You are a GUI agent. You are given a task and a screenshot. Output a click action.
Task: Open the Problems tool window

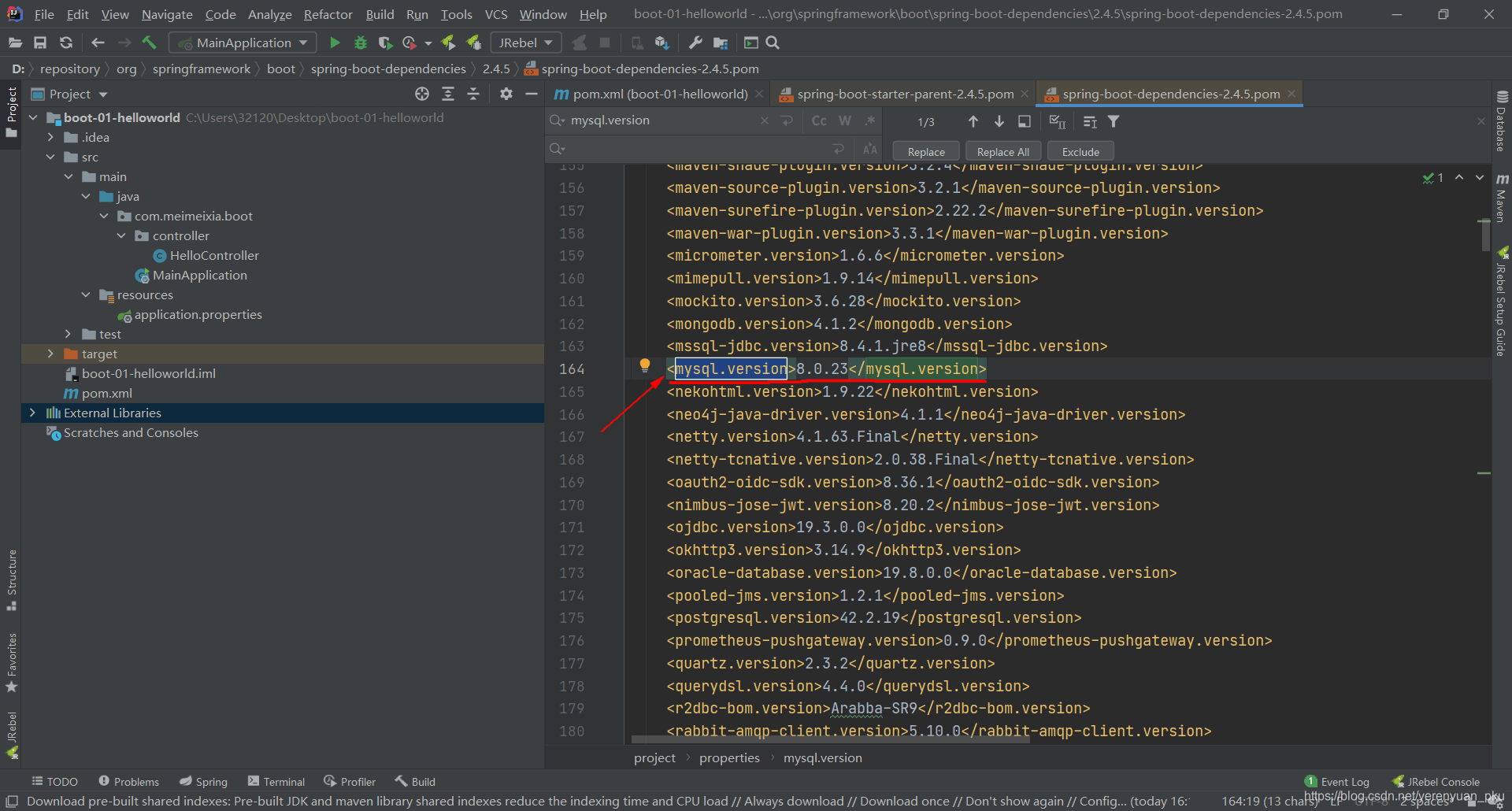[129, 781]
